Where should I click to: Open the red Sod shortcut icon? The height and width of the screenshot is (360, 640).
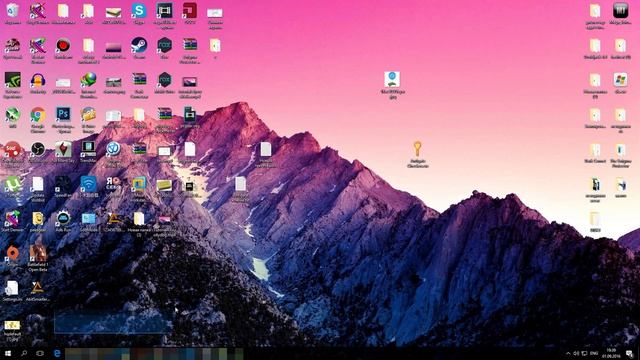coord(13,149)
